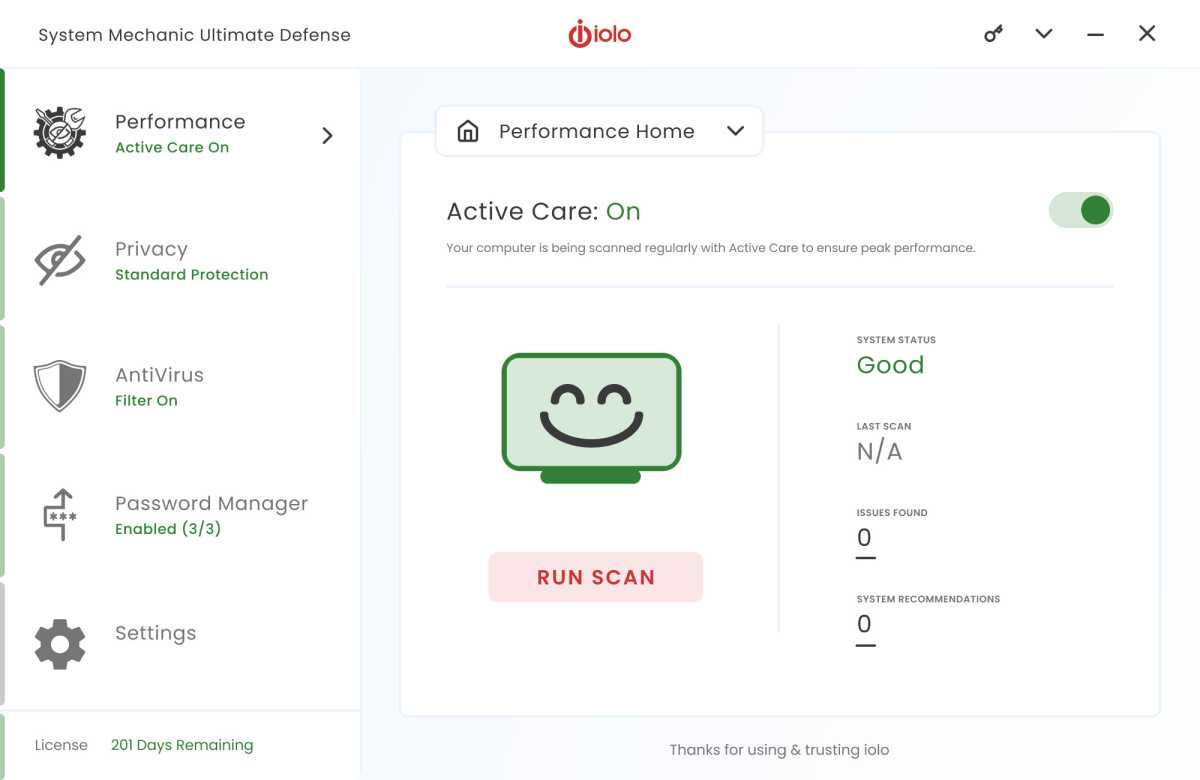
Task: Click the Performance section label
Action: 180,121
